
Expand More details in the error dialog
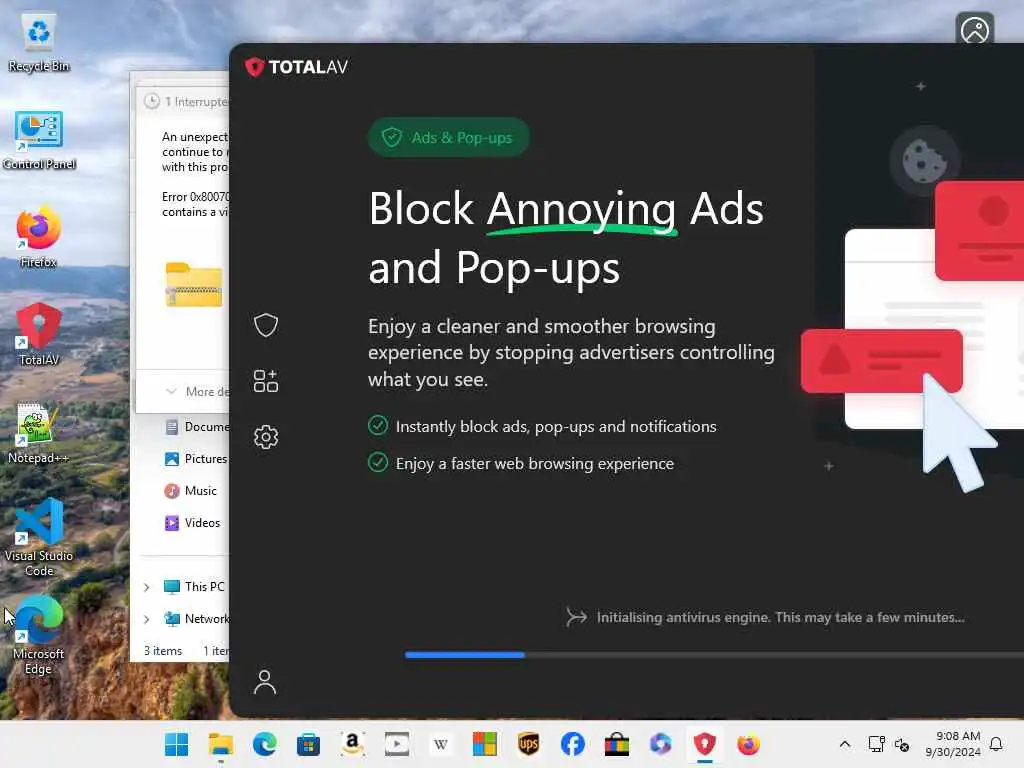(x=196, y=391)
